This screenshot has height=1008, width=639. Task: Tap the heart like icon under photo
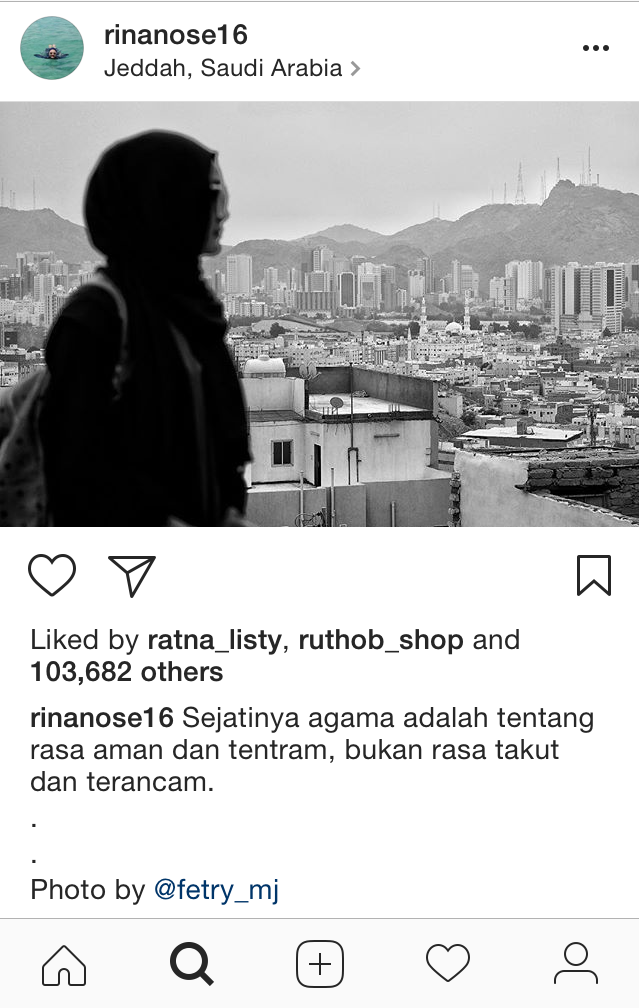click(52, 575)
